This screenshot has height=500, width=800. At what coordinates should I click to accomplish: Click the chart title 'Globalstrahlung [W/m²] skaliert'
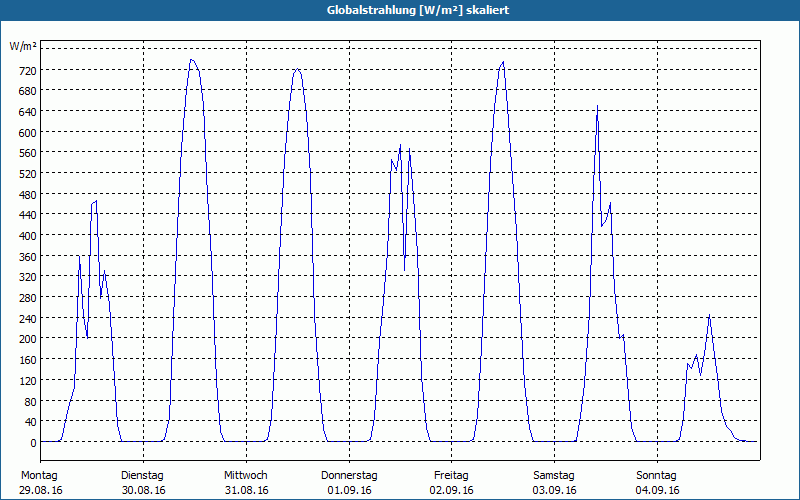[418, 10]
